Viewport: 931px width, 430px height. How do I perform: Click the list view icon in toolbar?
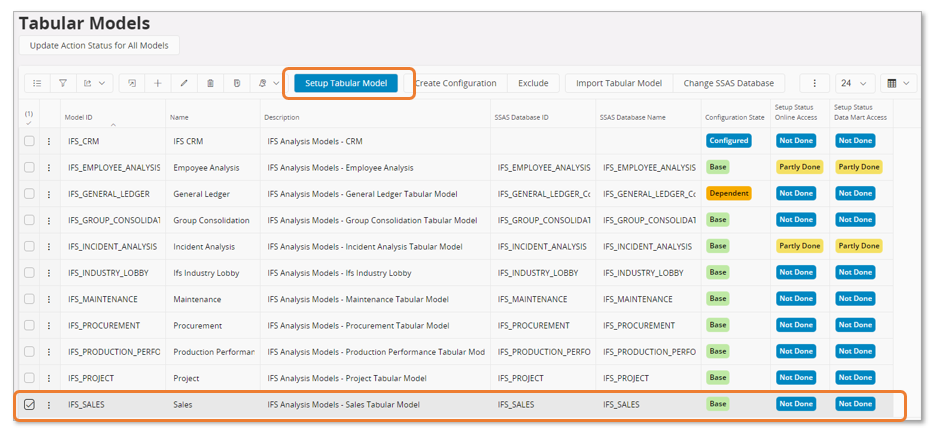[36, 84]
